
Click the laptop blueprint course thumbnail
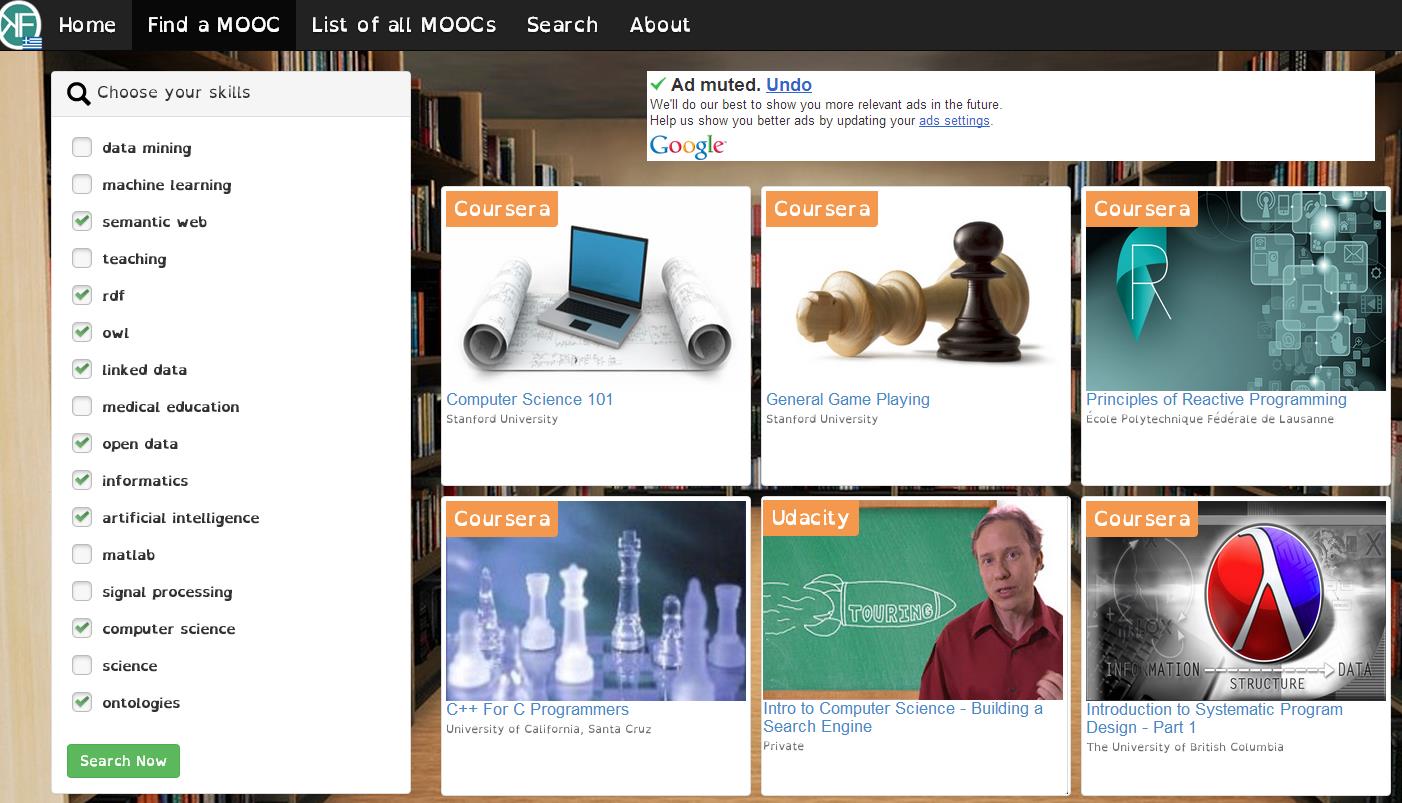tap(596, 290)
